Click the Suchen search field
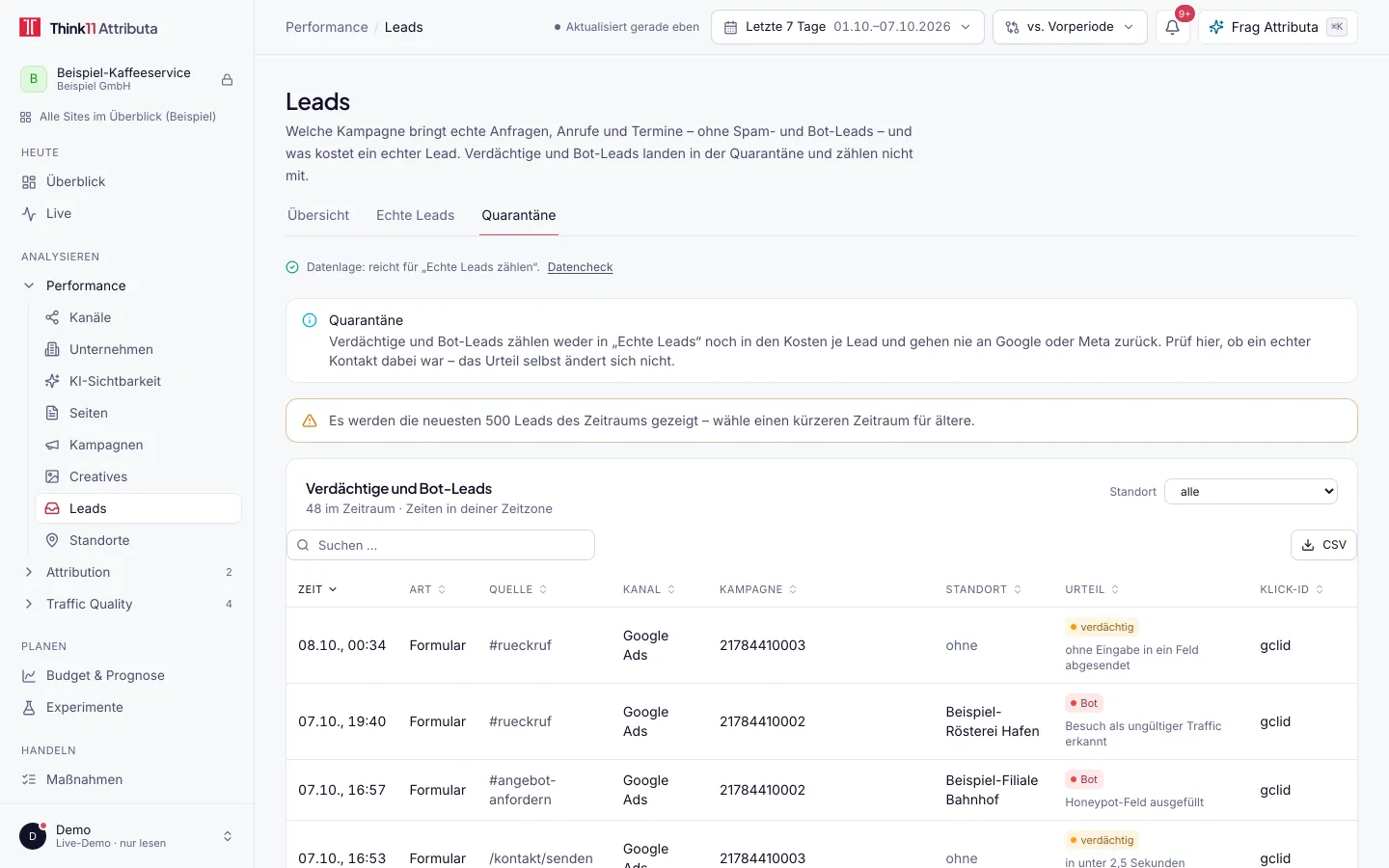 (441, 545)
